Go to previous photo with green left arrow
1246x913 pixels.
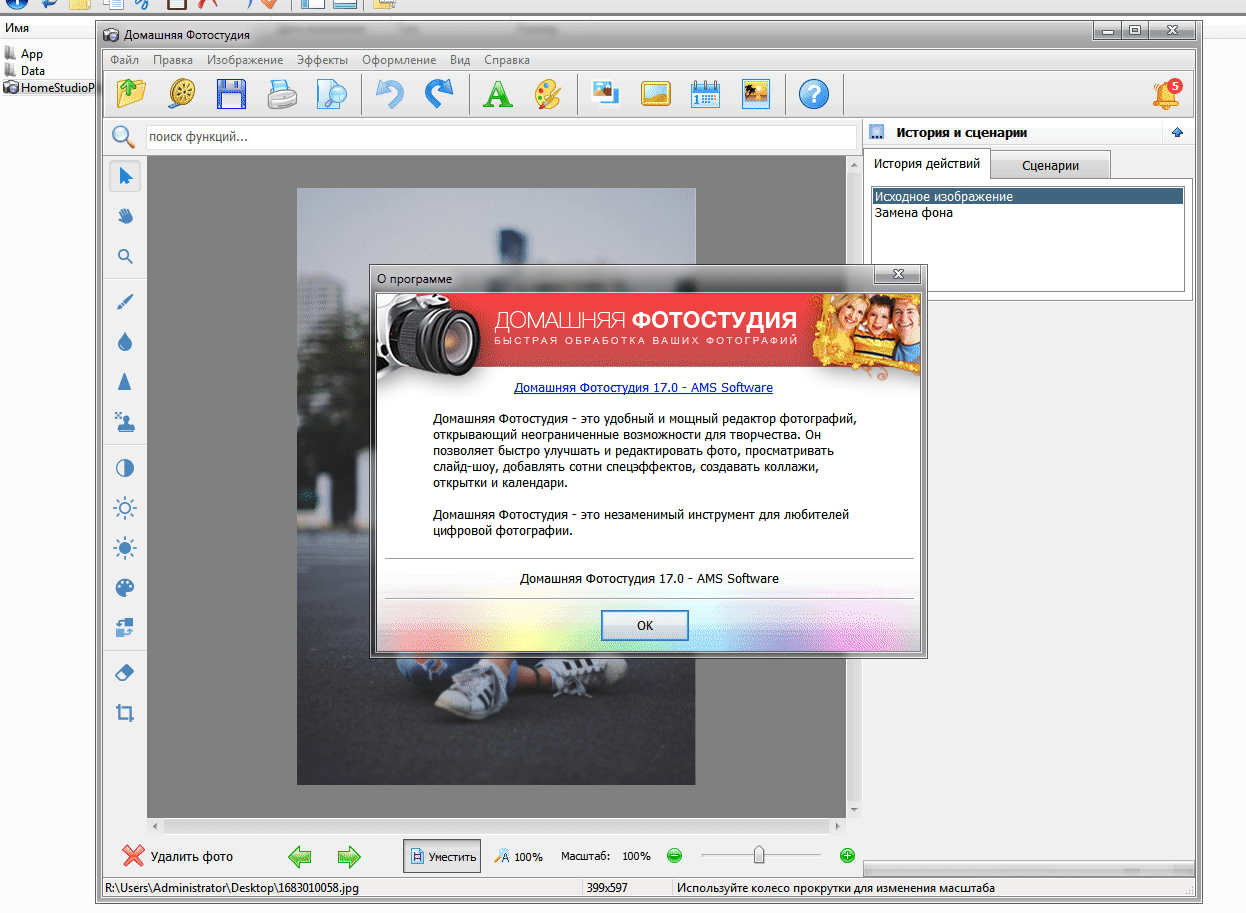pos(300,856)
